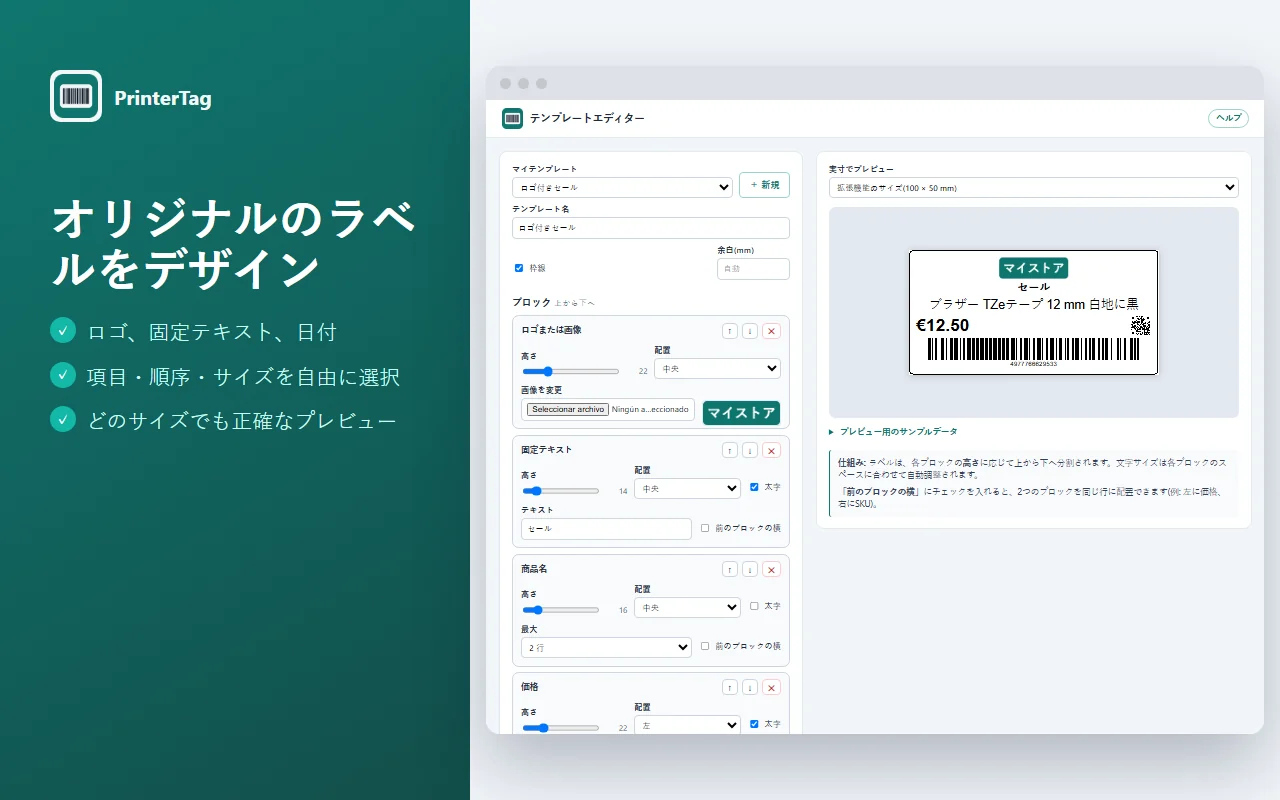Viewport: 1280px width, 800px height.
Task: Click the 余白(mm) input field
Action: [753, 269]
